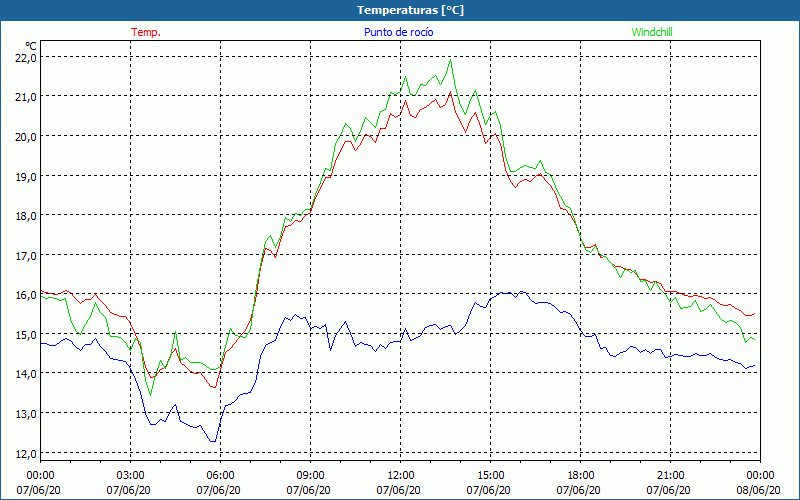Select the blue Punto de rocío legend label
This screenshot has width=800, height=500.
(x=398, y=32)
